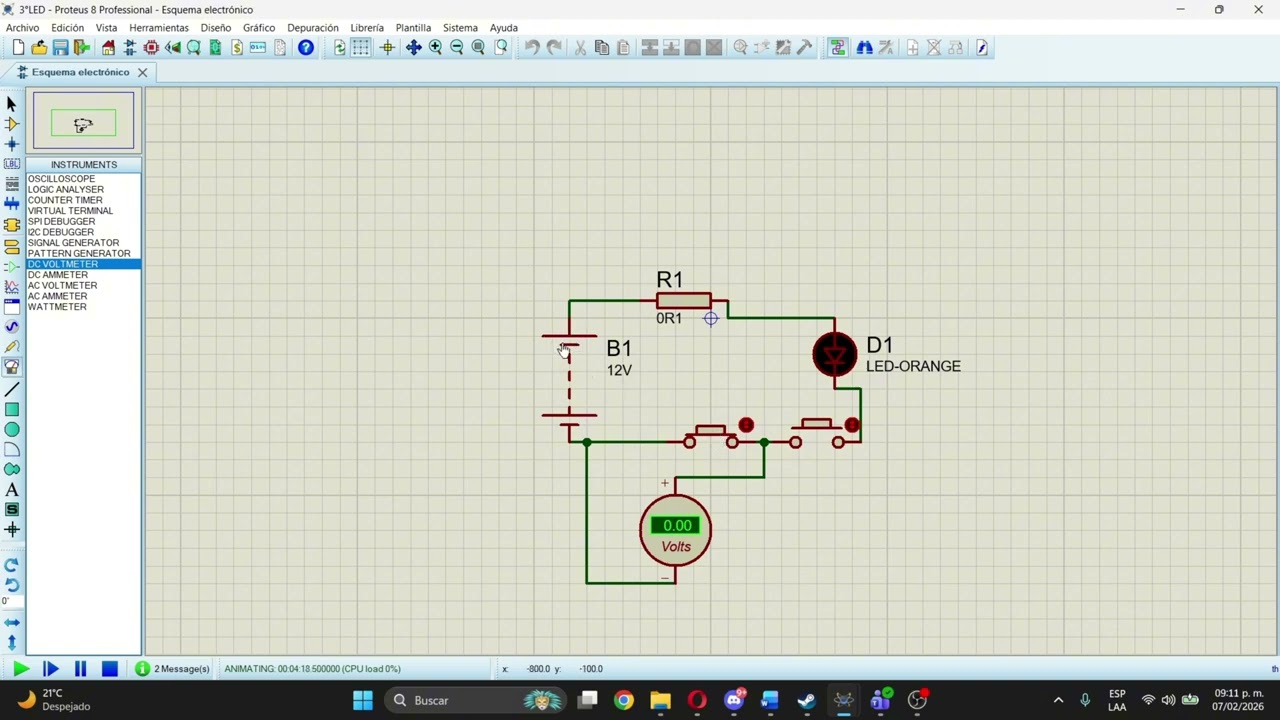1280x720 pixels.
Task: Save the project with the floppy disk icon
Action: 60,48
